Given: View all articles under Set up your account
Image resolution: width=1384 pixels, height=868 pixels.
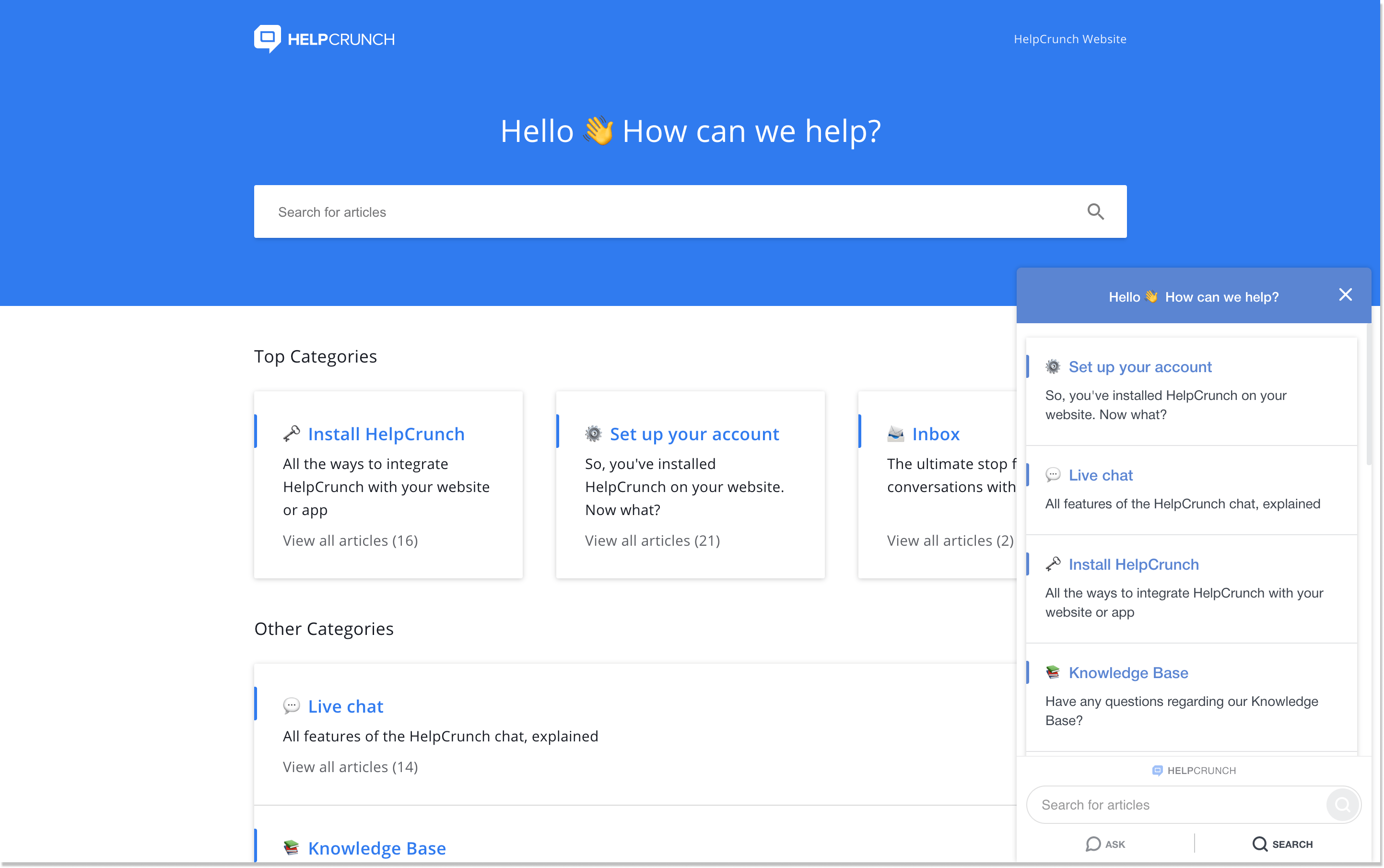Looking at the screenshot, I should pos(653,540).
